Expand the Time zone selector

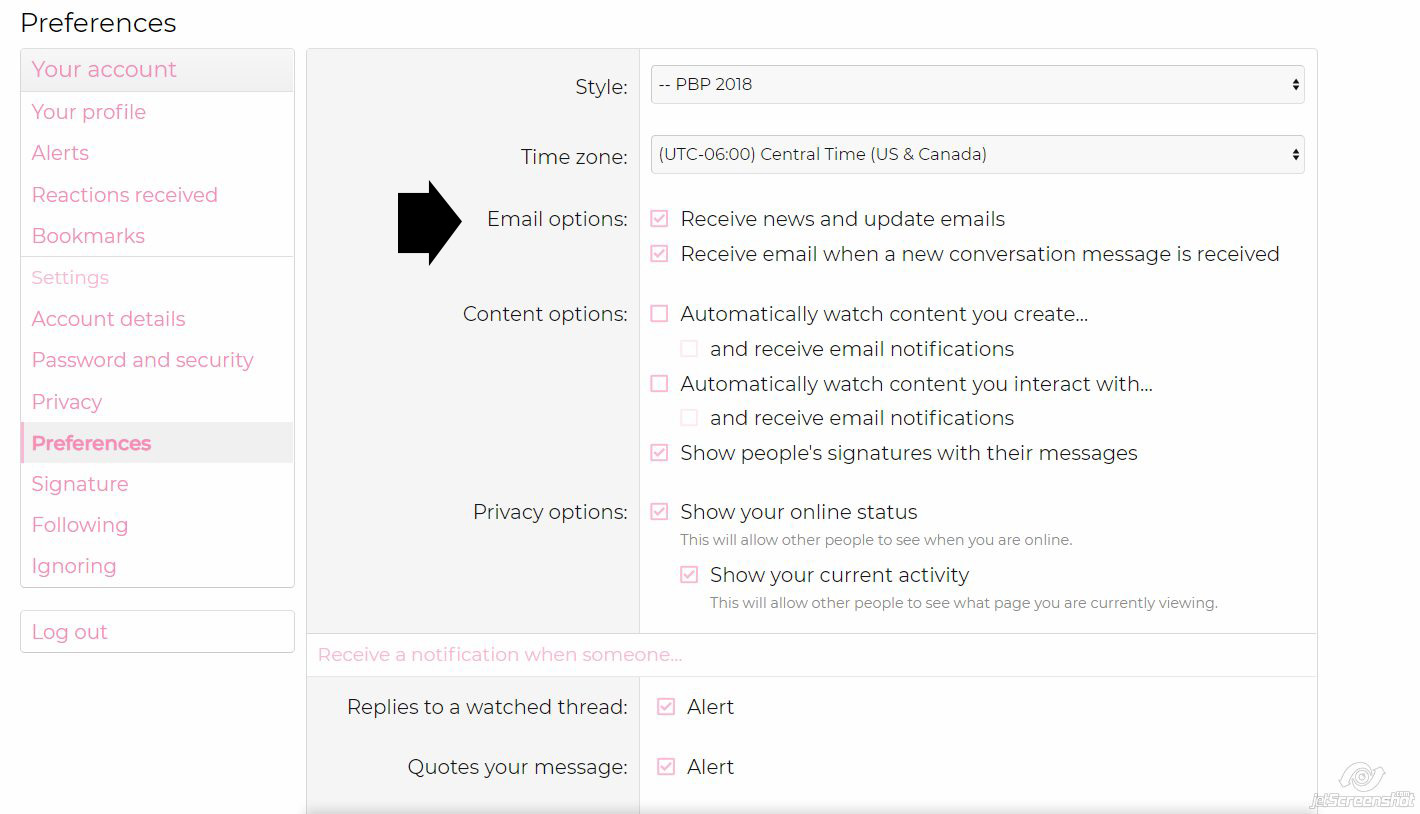click(x=977, y=155)
